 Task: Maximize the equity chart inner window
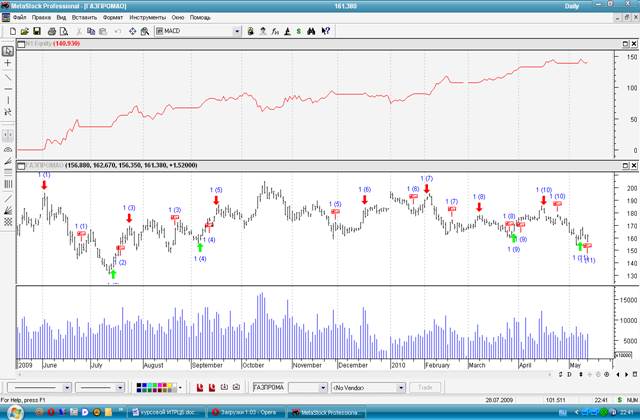click(x=626, y=44)
